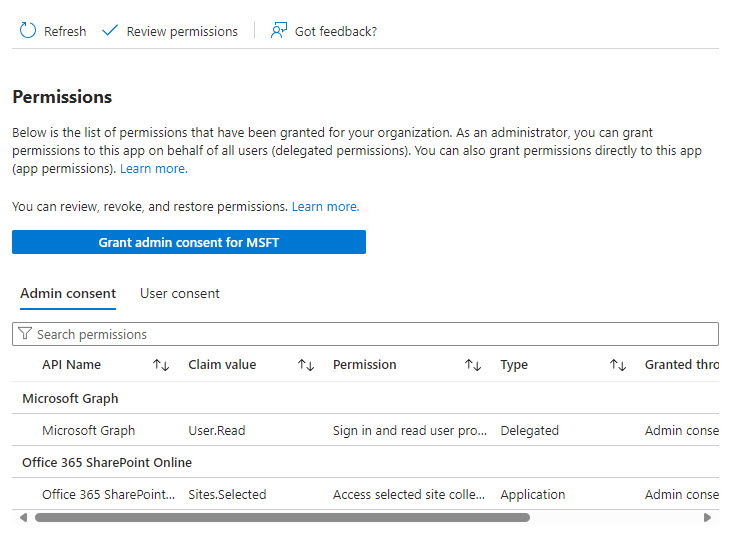
Task: Click the filter funnel icon in search box
Action: tap(25, 333)
